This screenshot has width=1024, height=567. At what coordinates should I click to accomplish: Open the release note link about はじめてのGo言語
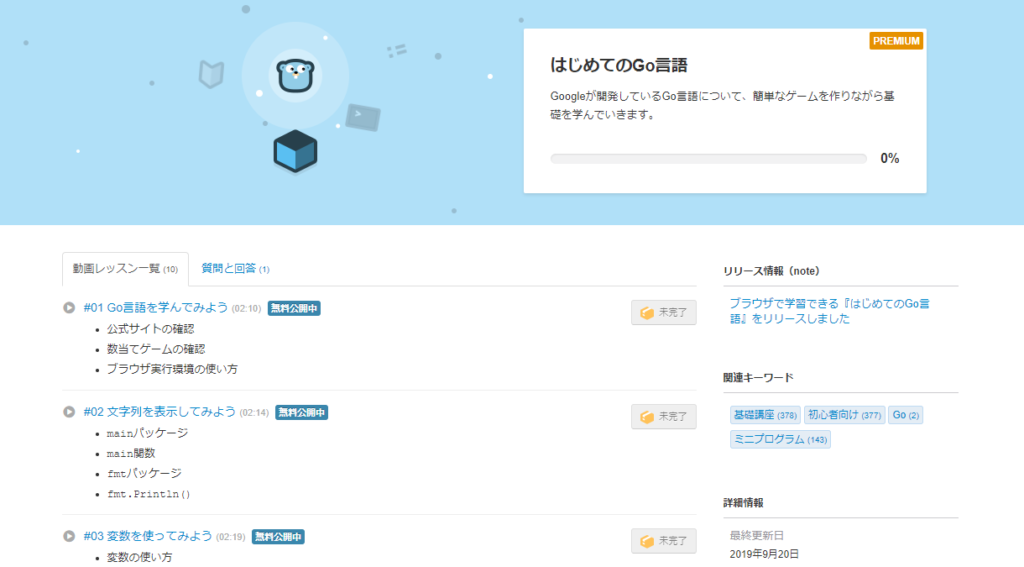coord(829,311)
